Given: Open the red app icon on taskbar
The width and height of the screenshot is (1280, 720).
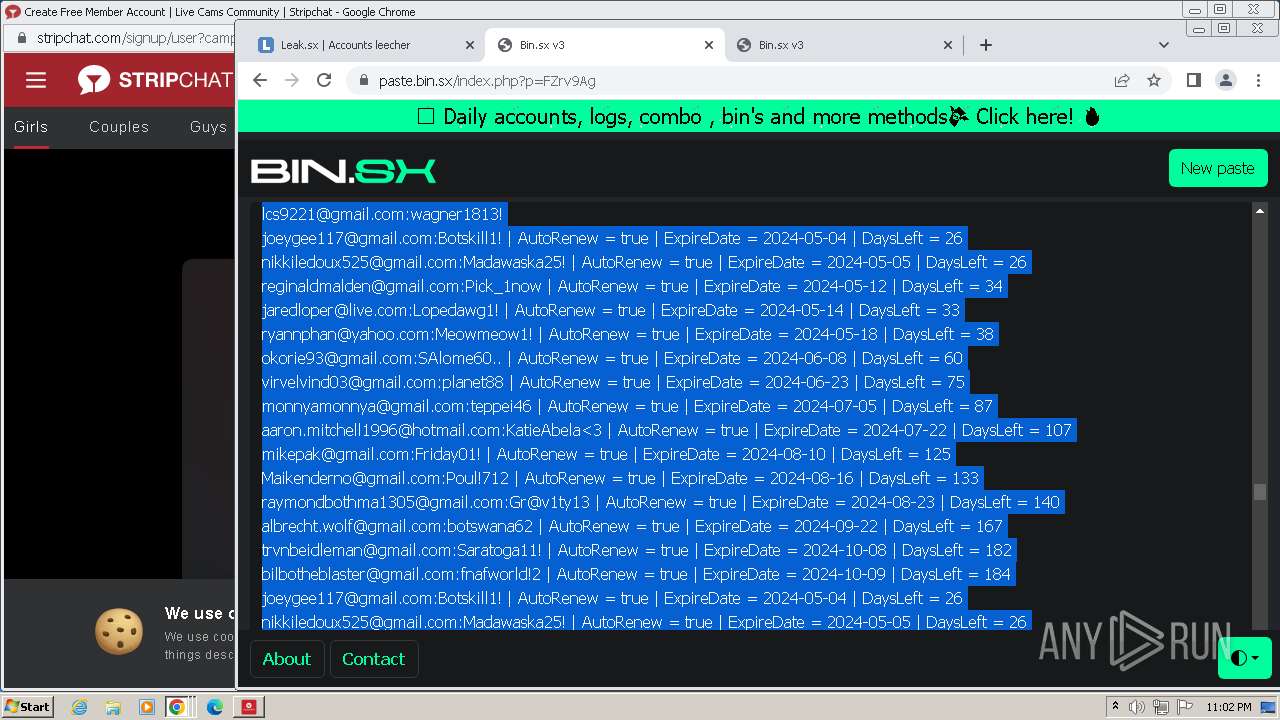Looking at the screenshot, I should (249, 707).
